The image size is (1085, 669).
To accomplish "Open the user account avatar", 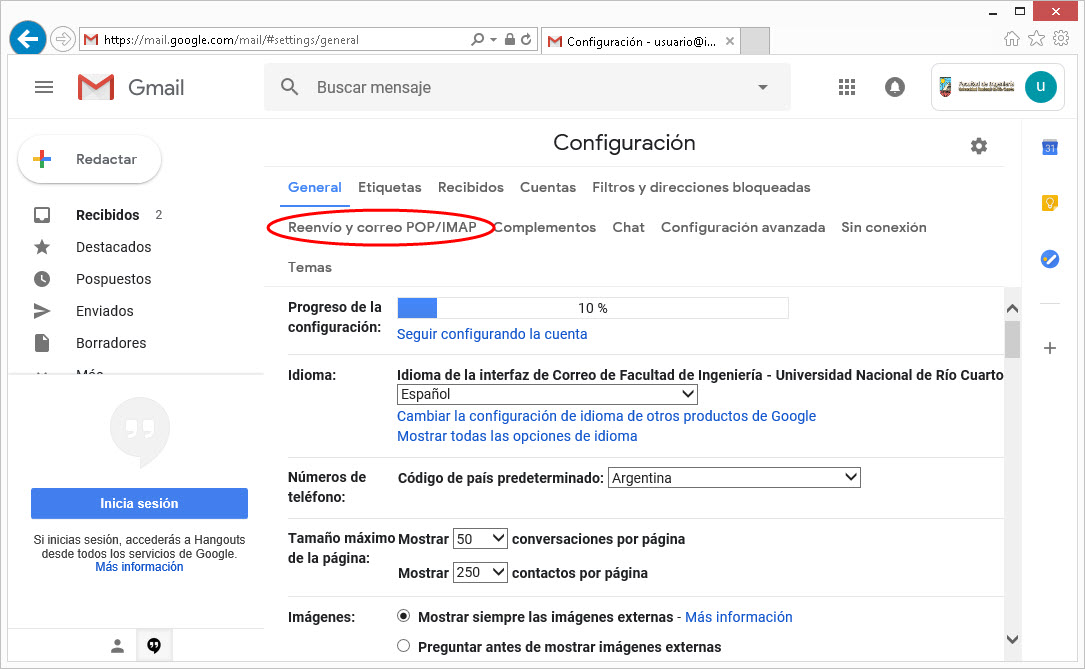I will click(x=1040, y=87).
